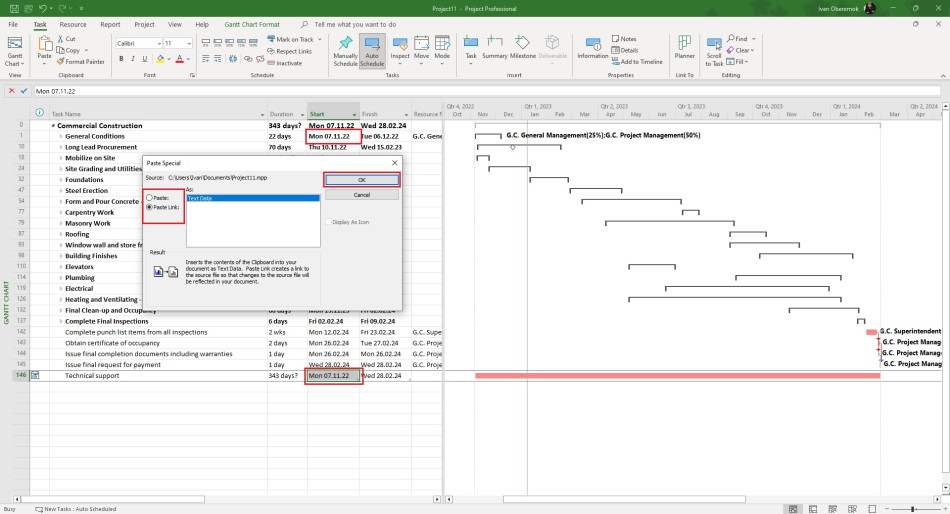Viewport: 950px width, 514px height.
Task: Open Planner link button
Action: (685, 47)
